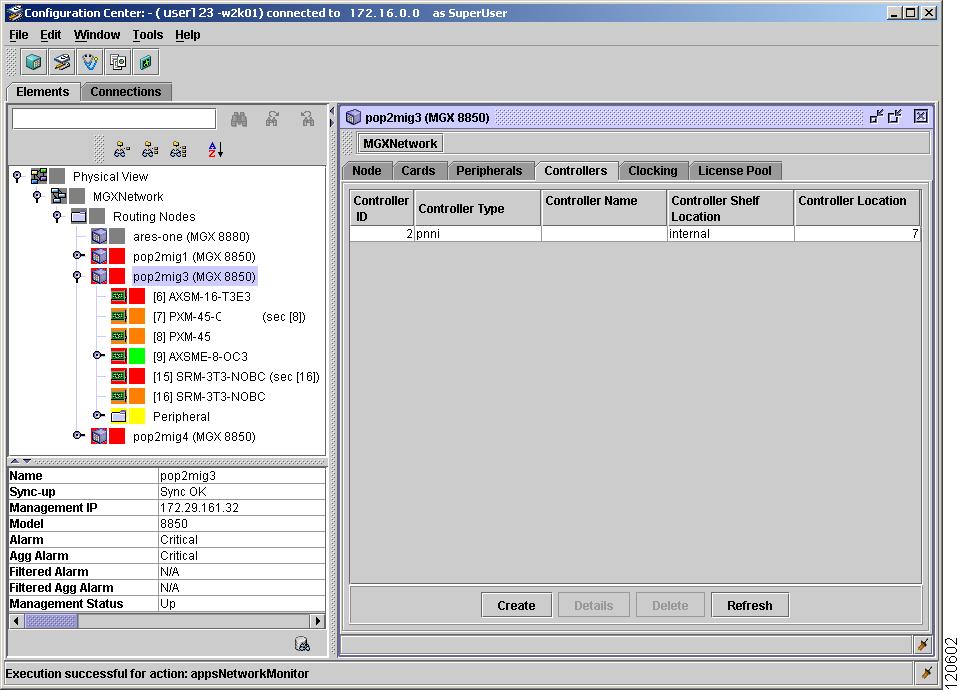Click the tree search input field
Image resolution: width=962 pixels, height=690 pixels.
[114, 119]
